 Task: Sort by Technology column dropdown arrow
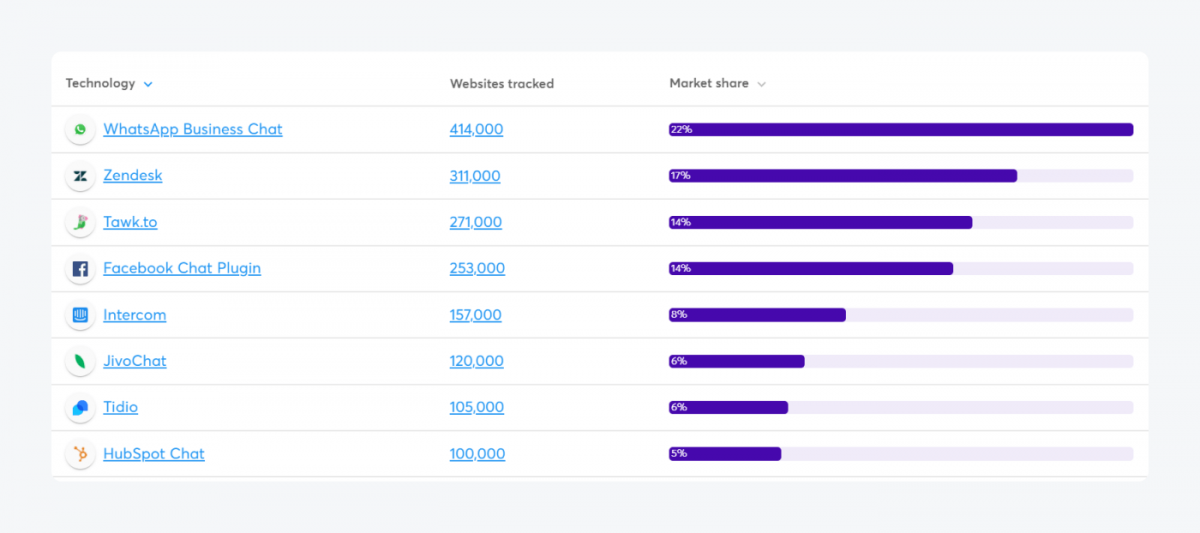tap(148, 84)
